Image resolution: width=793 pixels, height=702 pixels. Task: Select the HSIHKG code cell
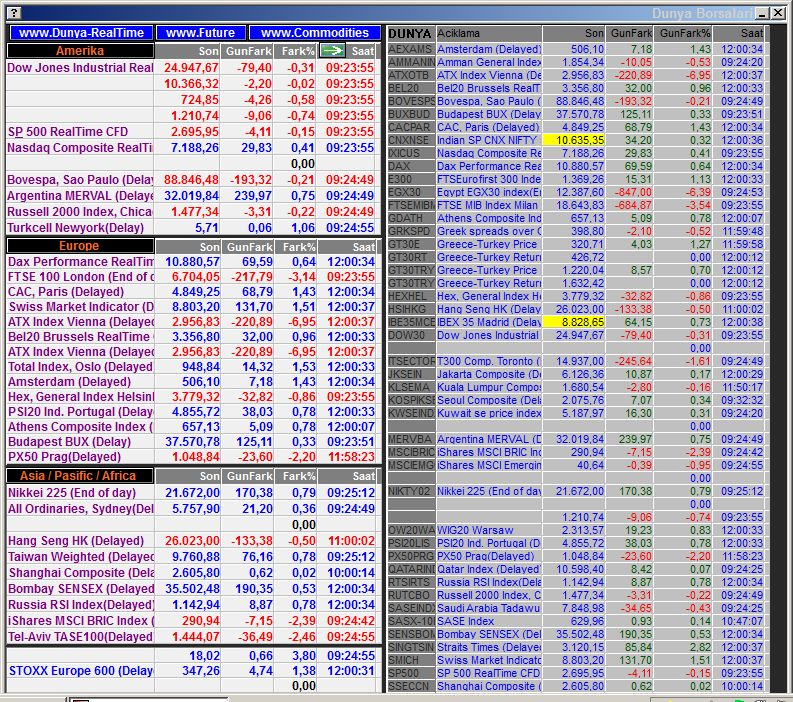point(411,309)
